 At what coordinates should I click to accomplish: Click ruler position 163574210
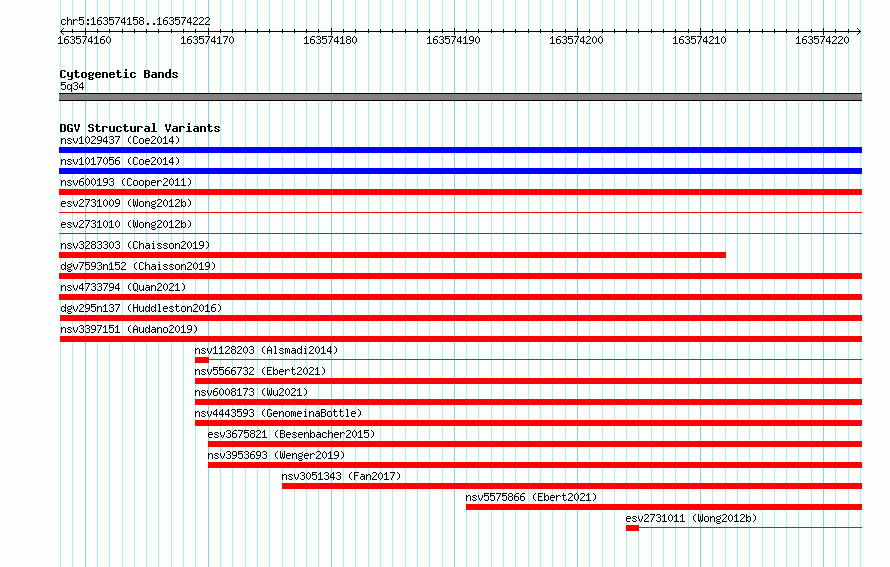pyautogui.click(x=699, y=40)
